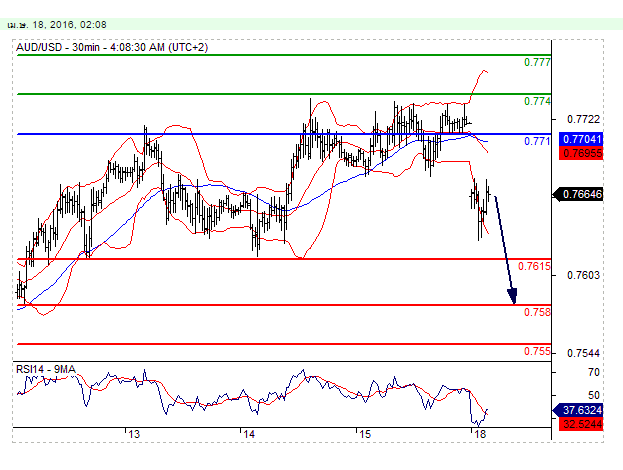Viewport: 623px width, 470px height.
Task: Click the RSI level 50 label
Action: (594, 395)
